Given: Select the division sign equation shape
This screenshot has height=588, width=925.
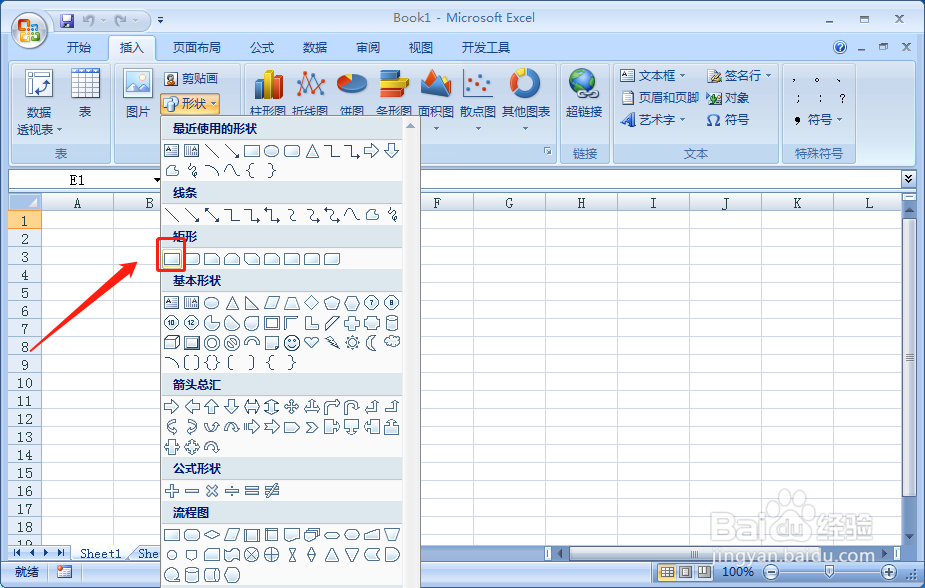Looking at the screenshot, I should pos(232,490).
